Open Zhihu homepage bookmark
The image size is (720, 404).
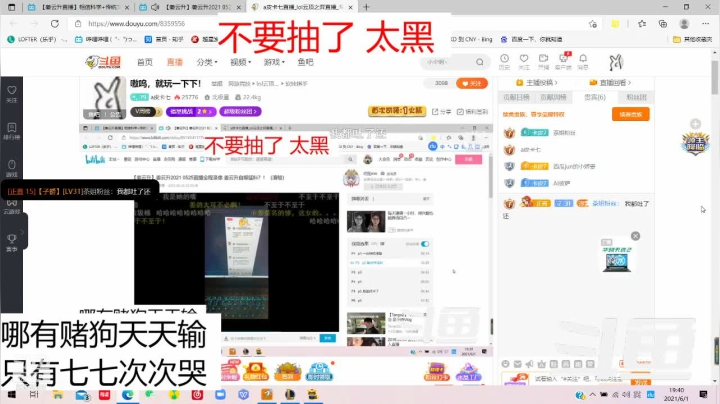tap(164, 39)
